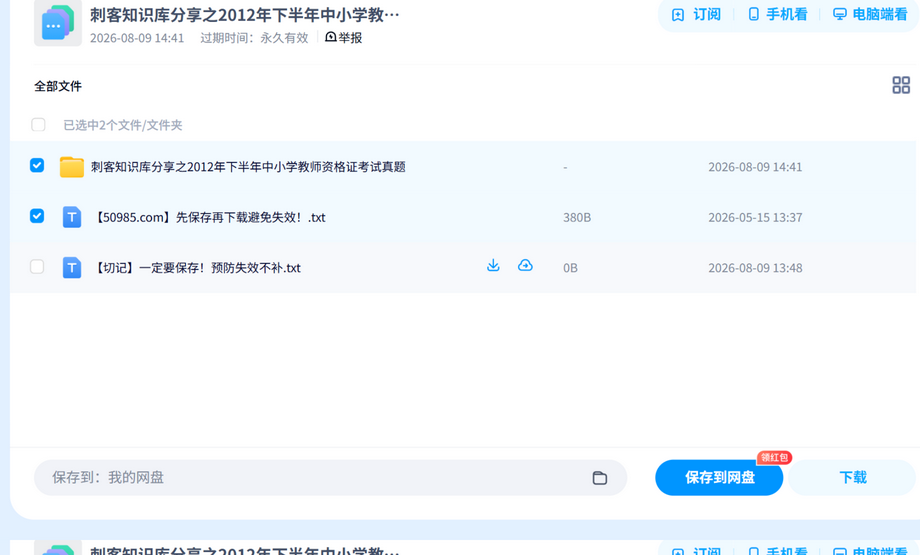Image resolution: width=920 pixels, height=555 pixels.
Task: Click 电脑端看 to view on desktop client
Action: click(x=870, y=15)
